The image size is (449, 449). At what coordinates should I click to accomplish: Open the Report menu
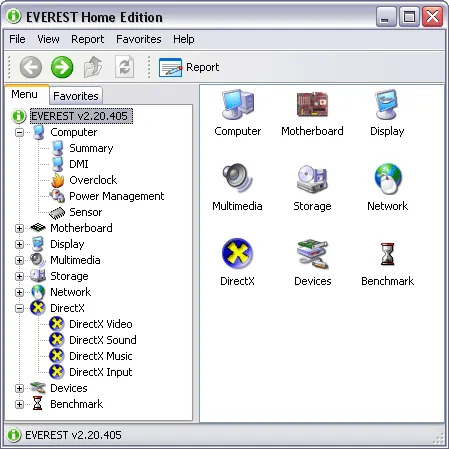click(x=87, y=39)
